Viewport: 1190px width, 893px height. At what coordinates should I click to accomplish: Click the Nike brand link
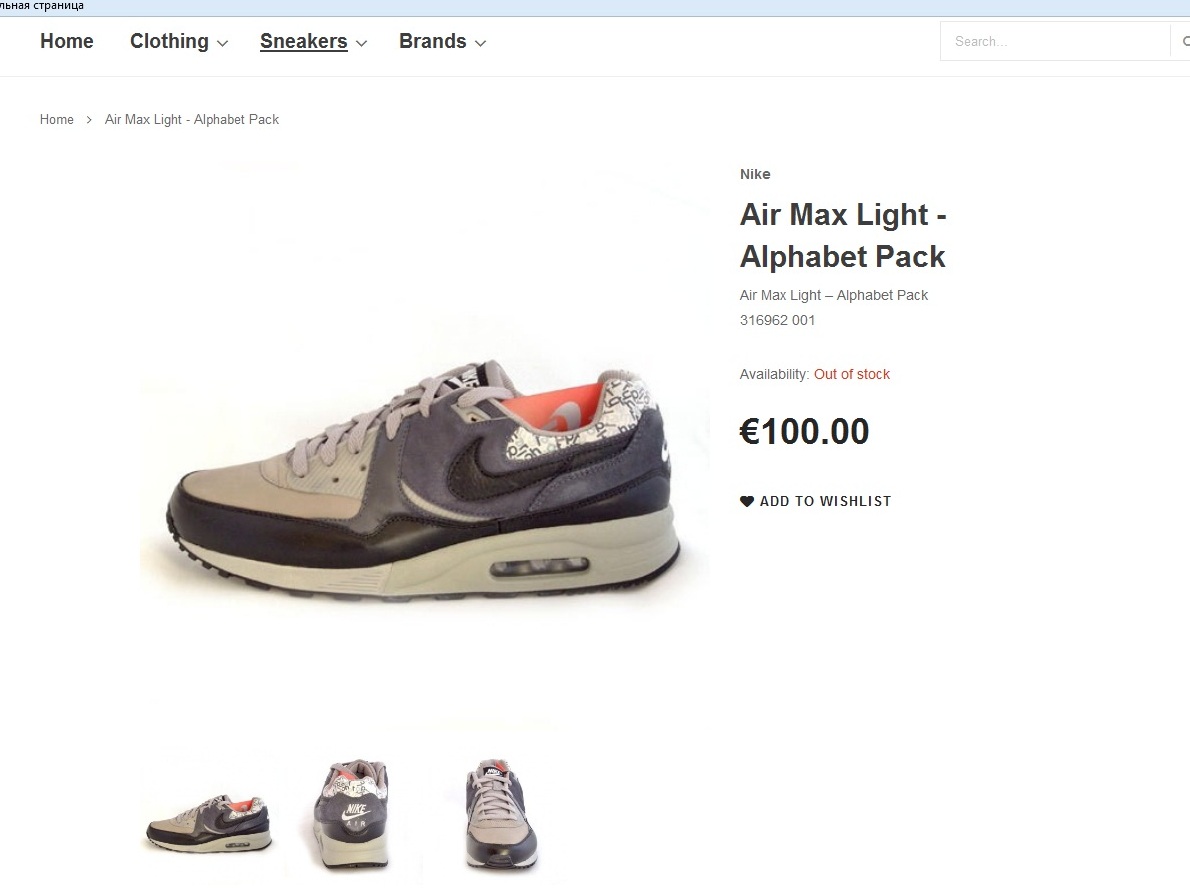(x=755, y=174)
